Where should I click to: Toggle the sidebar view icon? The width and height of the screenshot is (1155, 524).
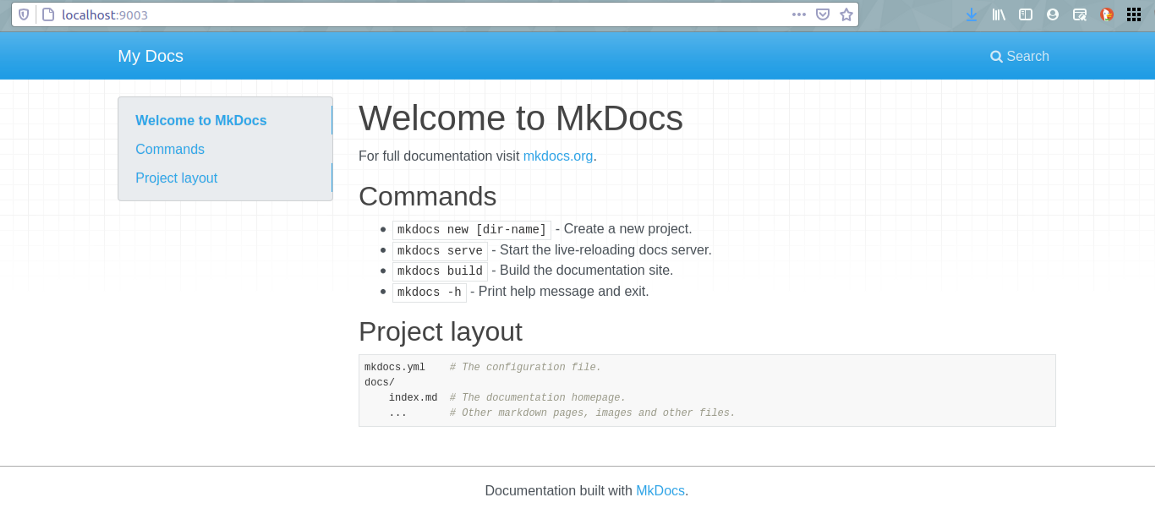coord(1025,15)
